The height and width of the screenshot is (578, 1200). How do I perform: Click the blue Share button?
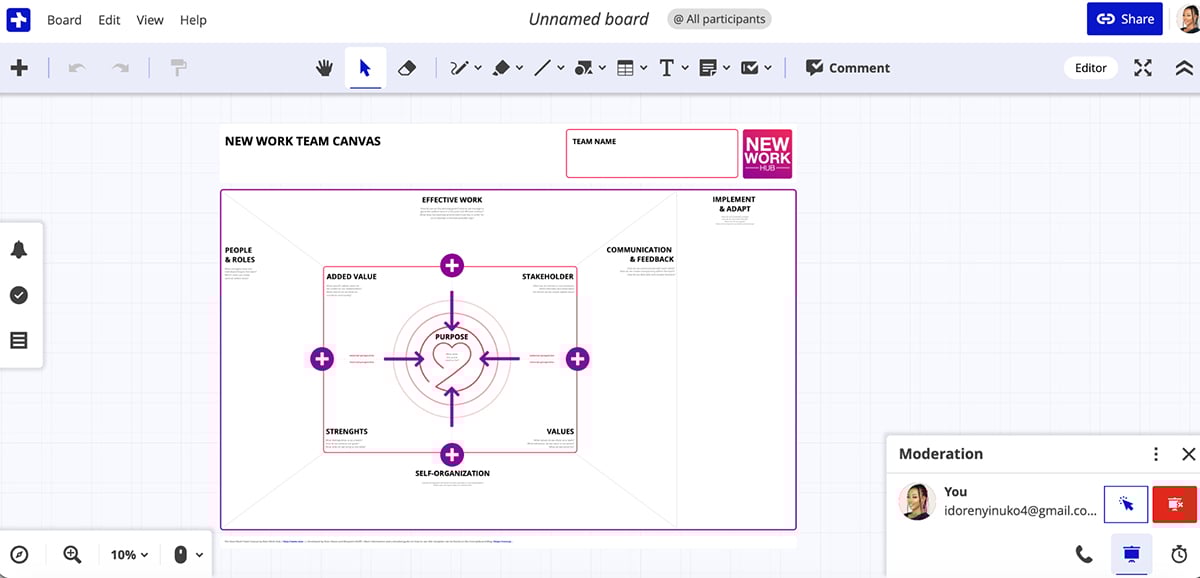[x=1124, y=18]
